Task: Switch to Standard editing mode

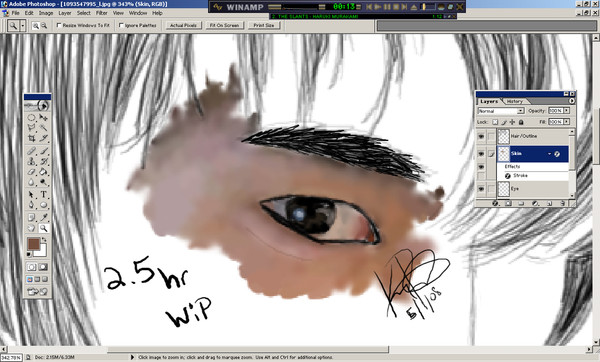Action: pos(31,267)
